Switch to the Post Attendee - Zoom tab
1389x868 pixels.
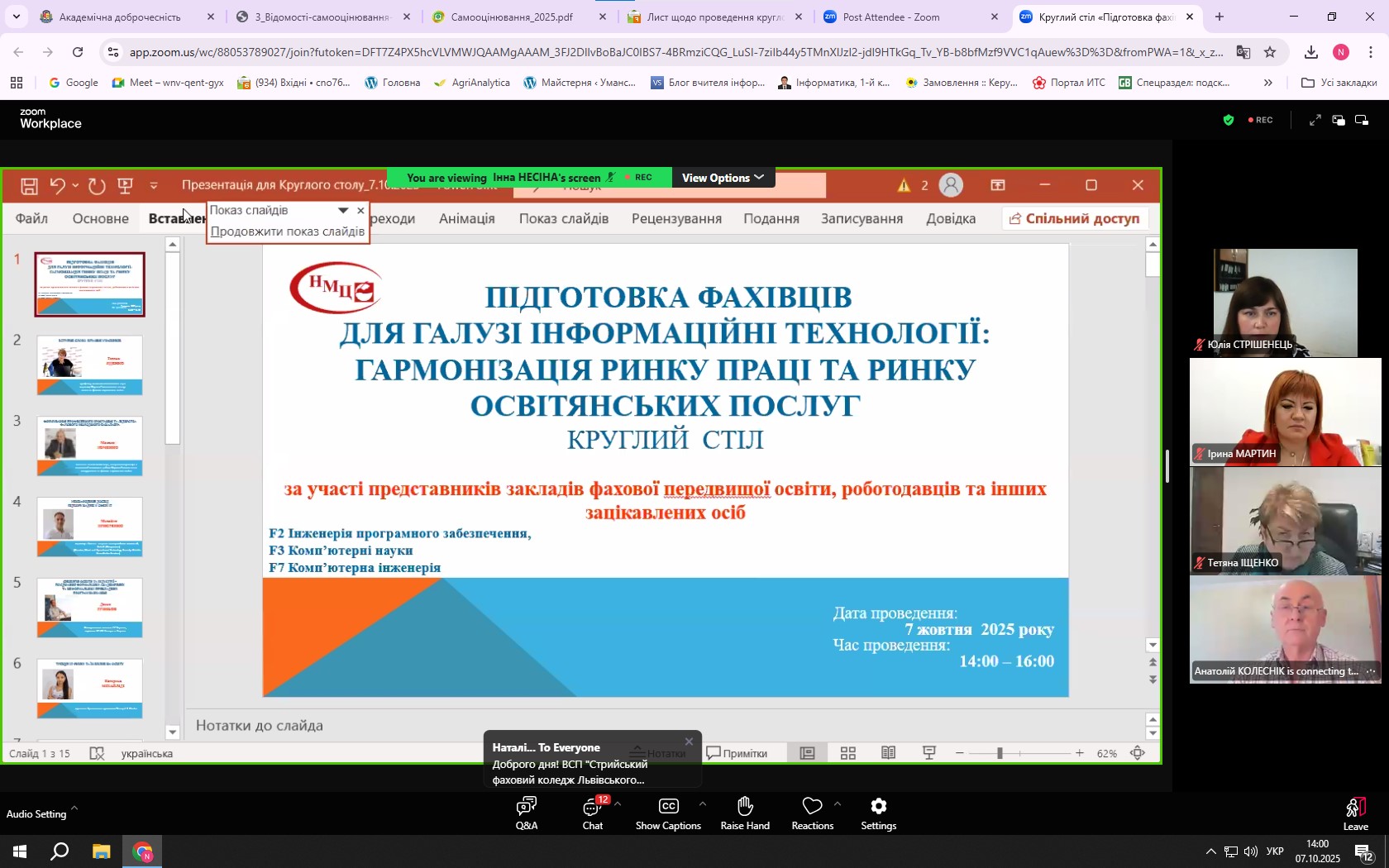[891, 17]
